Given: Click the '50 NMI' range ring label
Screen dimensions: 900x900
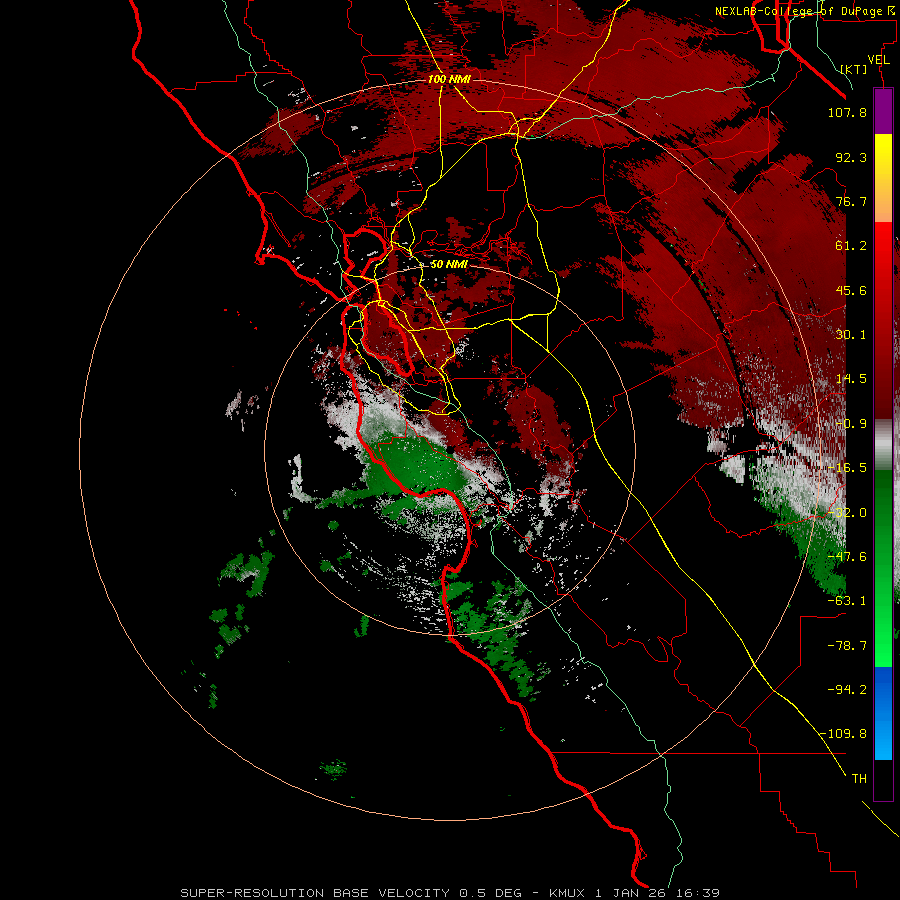Looking at the screenshot, I should 449,264.
